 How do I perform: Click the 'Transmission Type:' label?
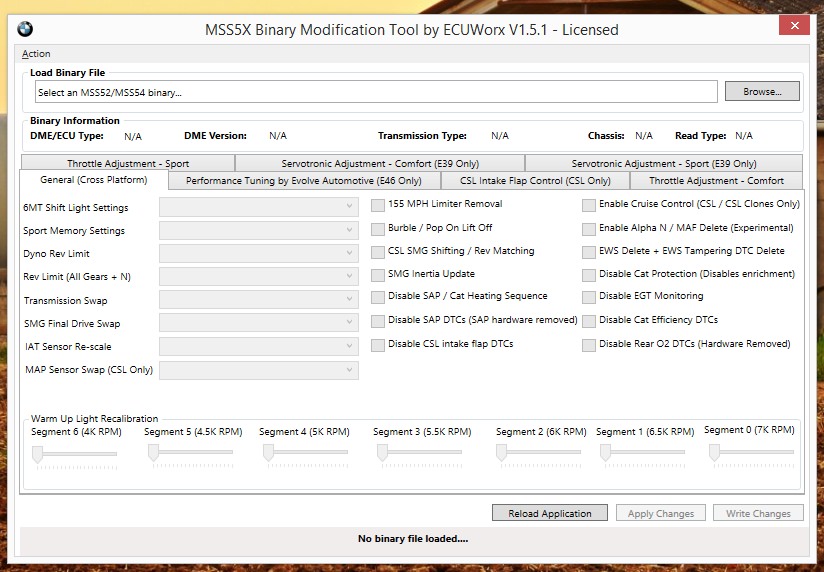click(x=422, y=136)
